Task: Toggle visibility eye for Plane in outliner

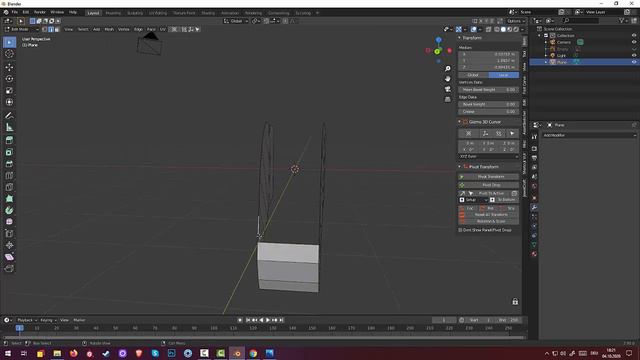Action: 634,62
